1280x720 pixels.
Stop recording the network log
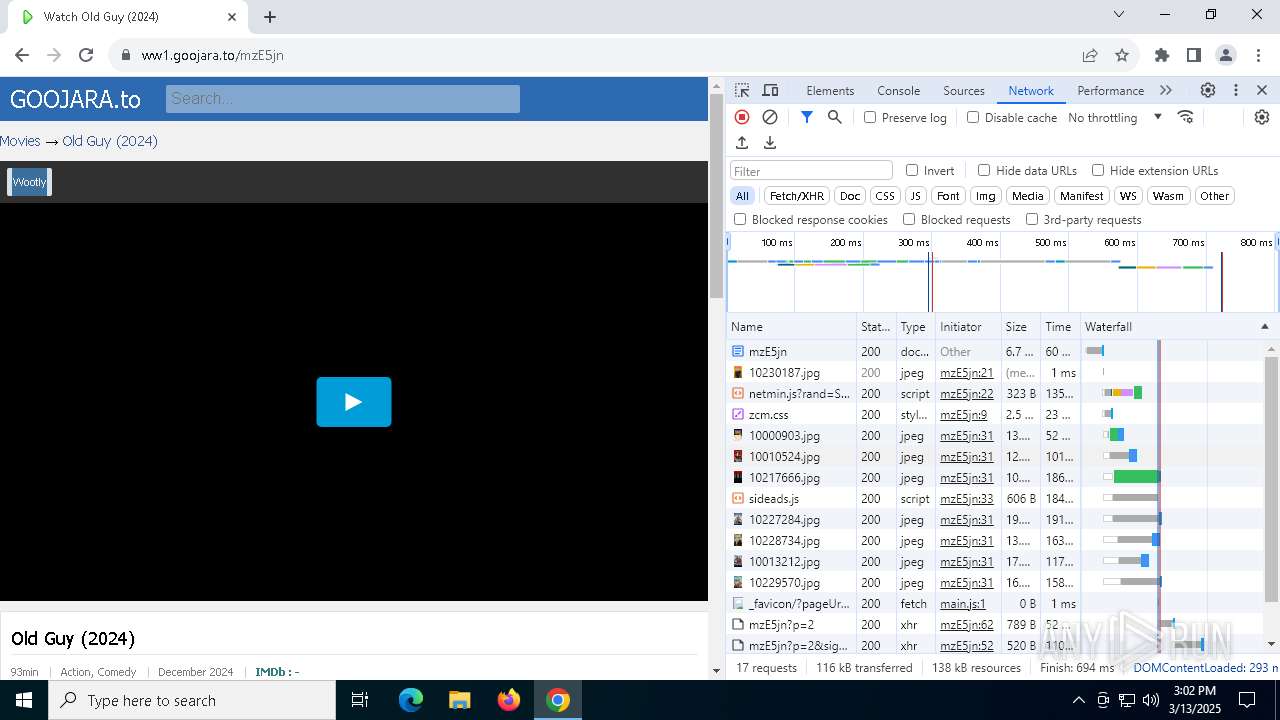click(742, 117)
